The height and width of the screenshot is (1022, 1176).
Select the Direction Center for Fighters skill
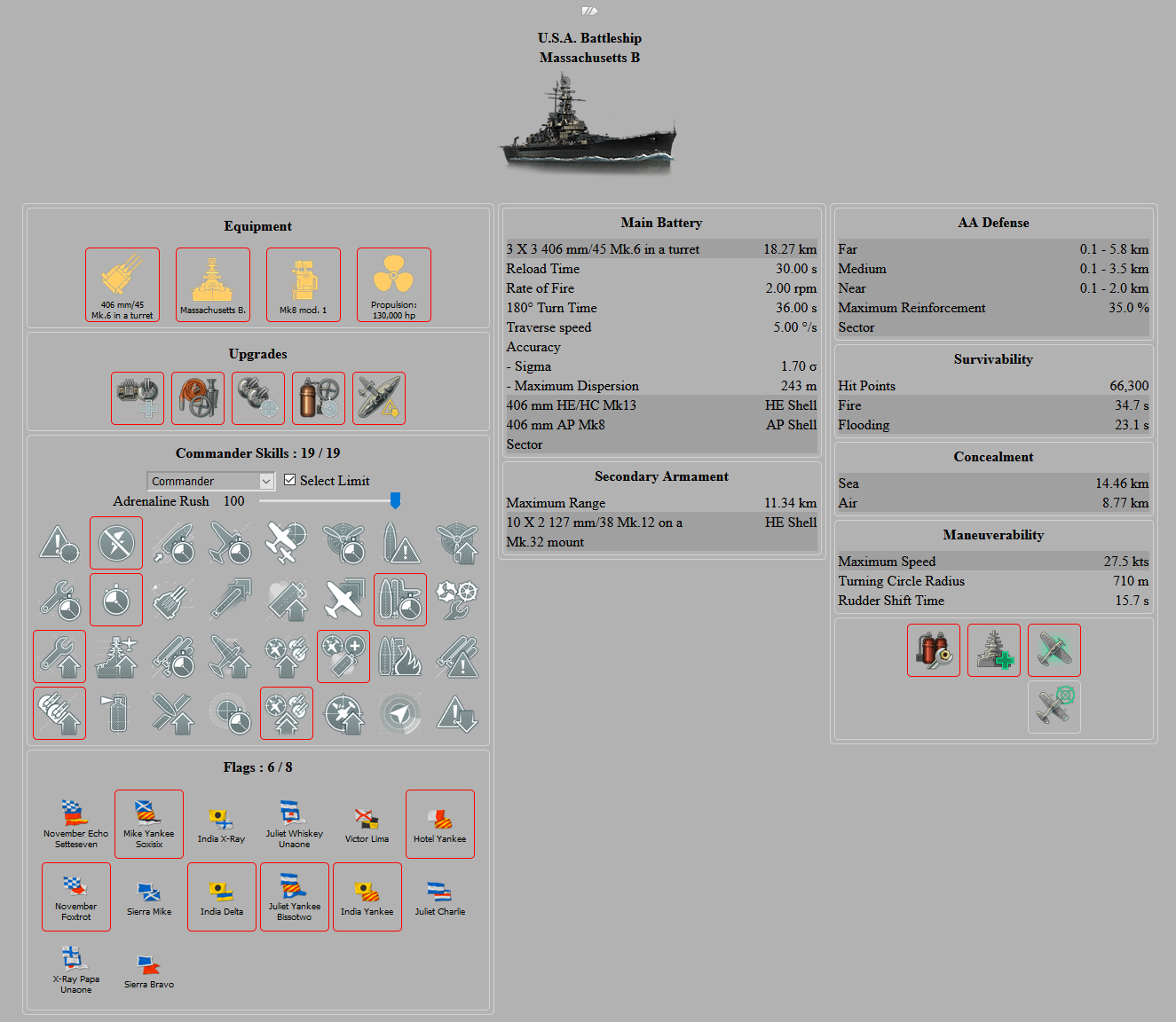point(287,543)
